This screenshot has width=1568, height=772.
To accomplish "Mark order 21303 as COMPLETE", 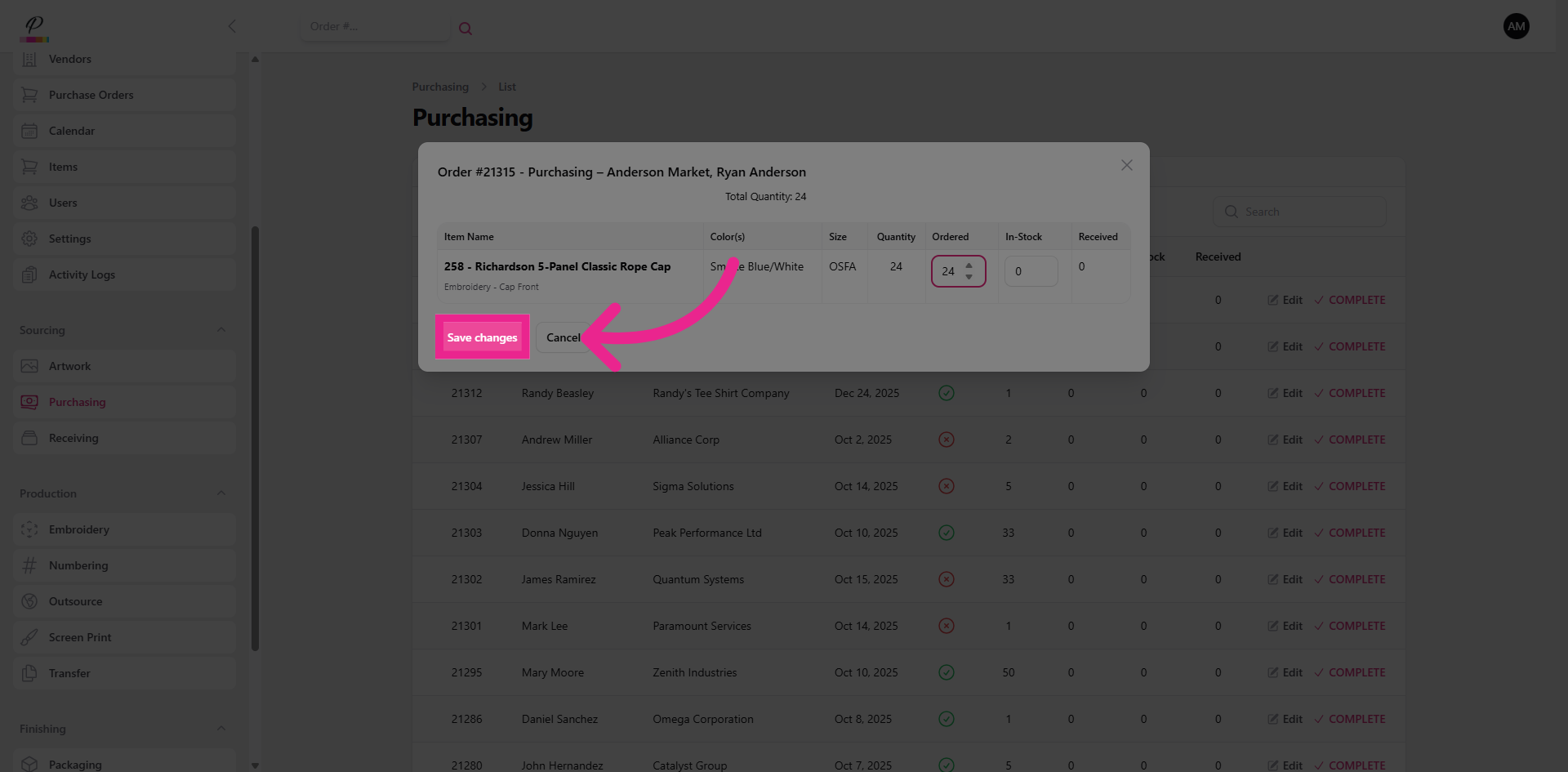I will (1350, 533).
